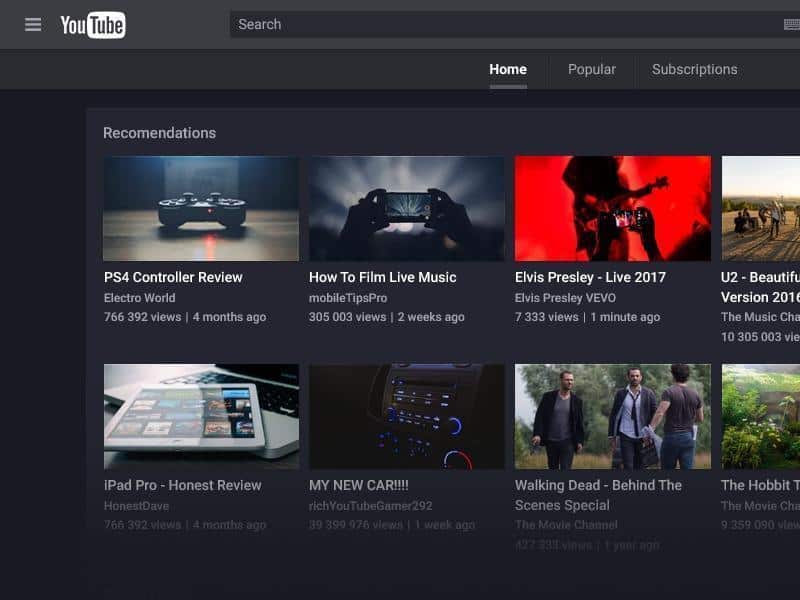Open the U2 video thumbnail

(x=761, y=209)
